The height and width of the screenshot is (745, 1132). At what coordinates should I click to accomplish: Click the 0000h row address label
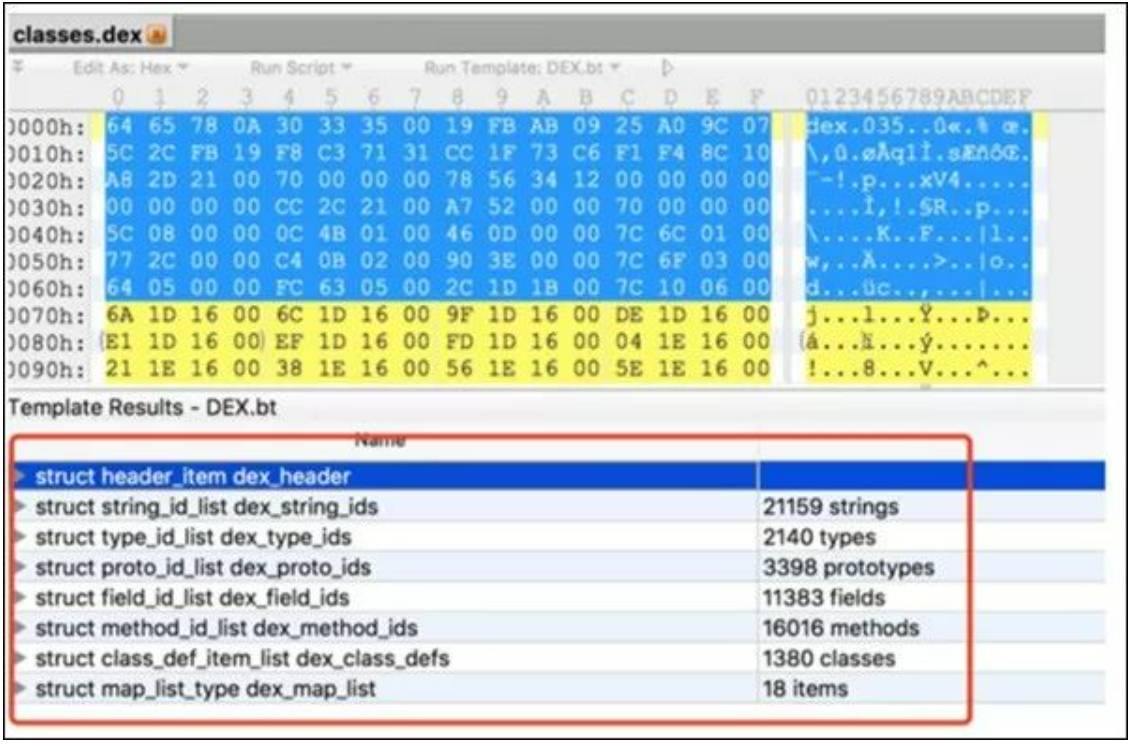(x=45, y=127)
